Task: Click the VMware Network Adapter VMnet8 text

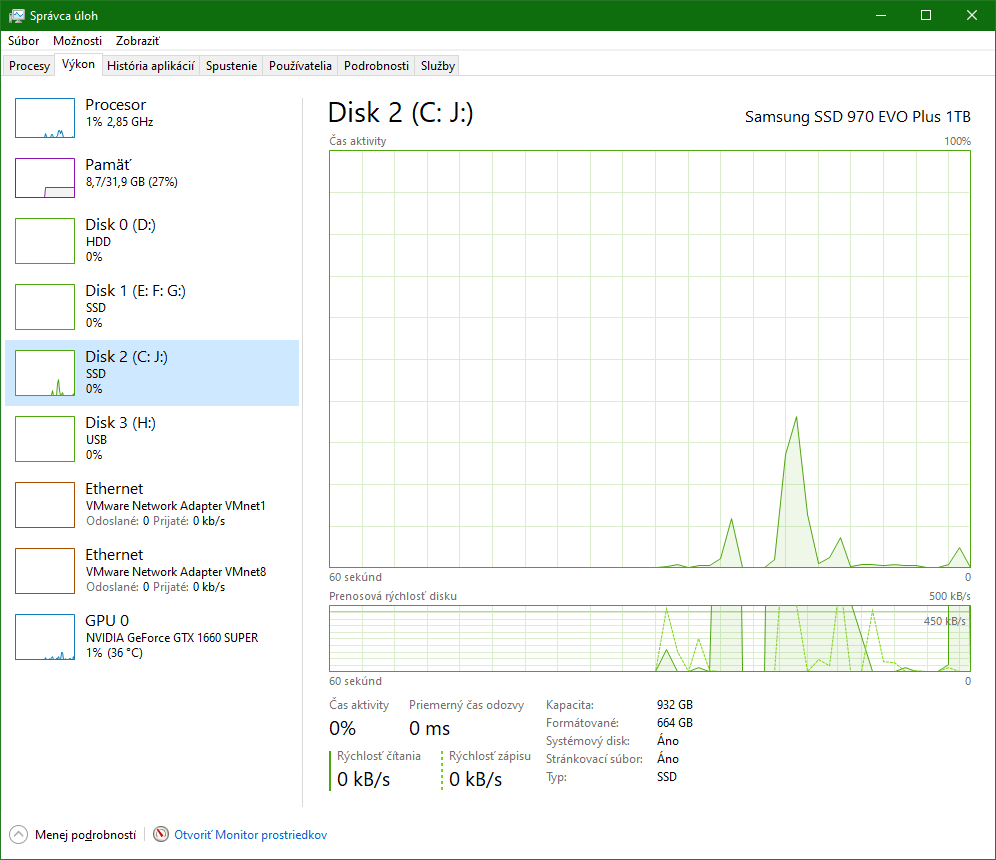Action: coord(176,572)
